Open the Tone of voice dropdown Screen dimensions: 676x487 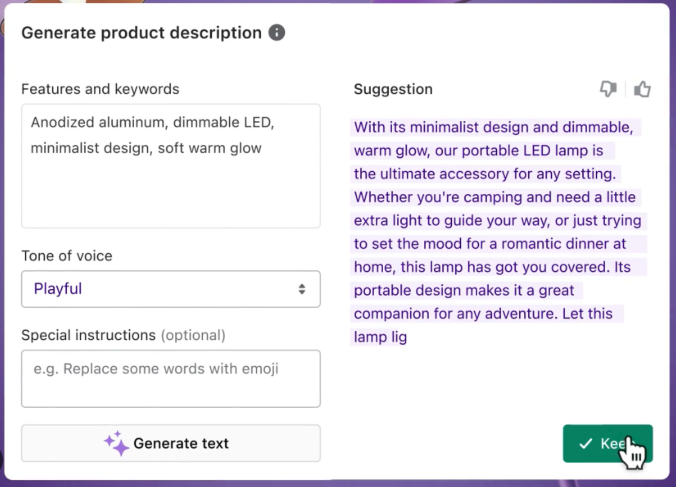171,289
